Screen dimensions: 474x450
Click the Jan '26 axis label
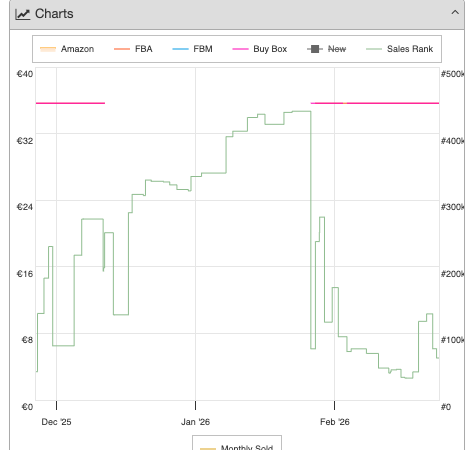coord(195,422)
